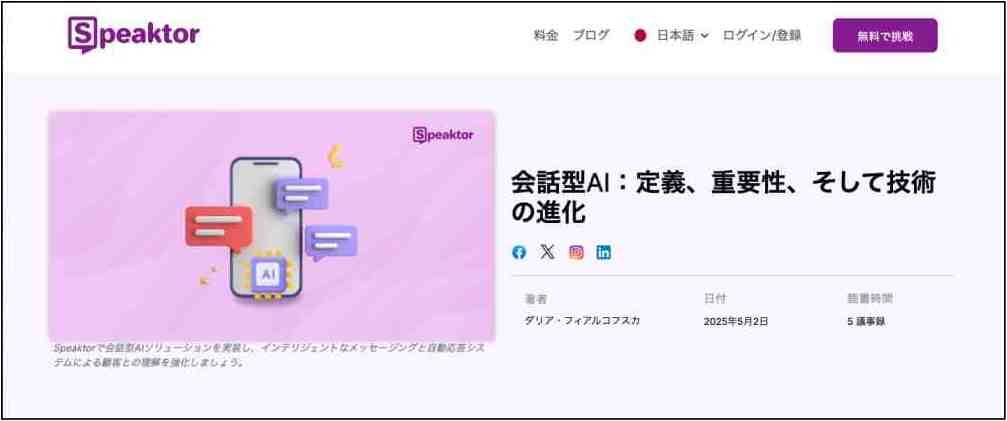Click the Speaktor logo inside the banner image
1007x421 pixels.
coord(443,135)
